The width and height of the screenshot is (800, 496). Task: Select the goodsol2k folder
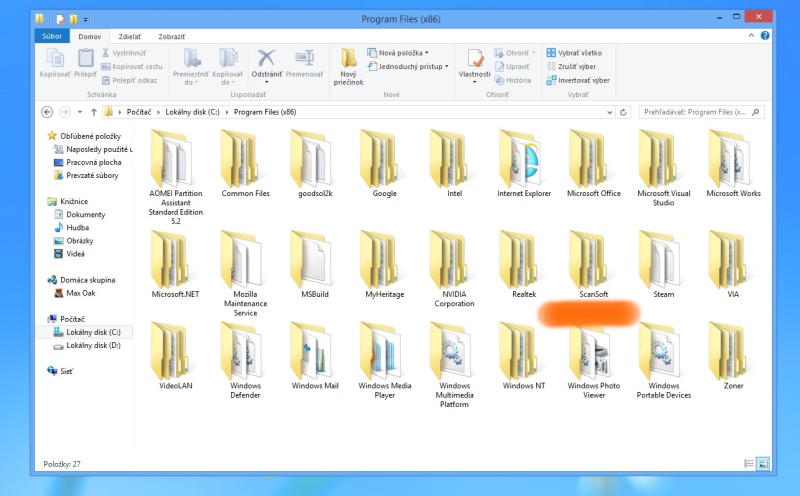pos(315,163)
